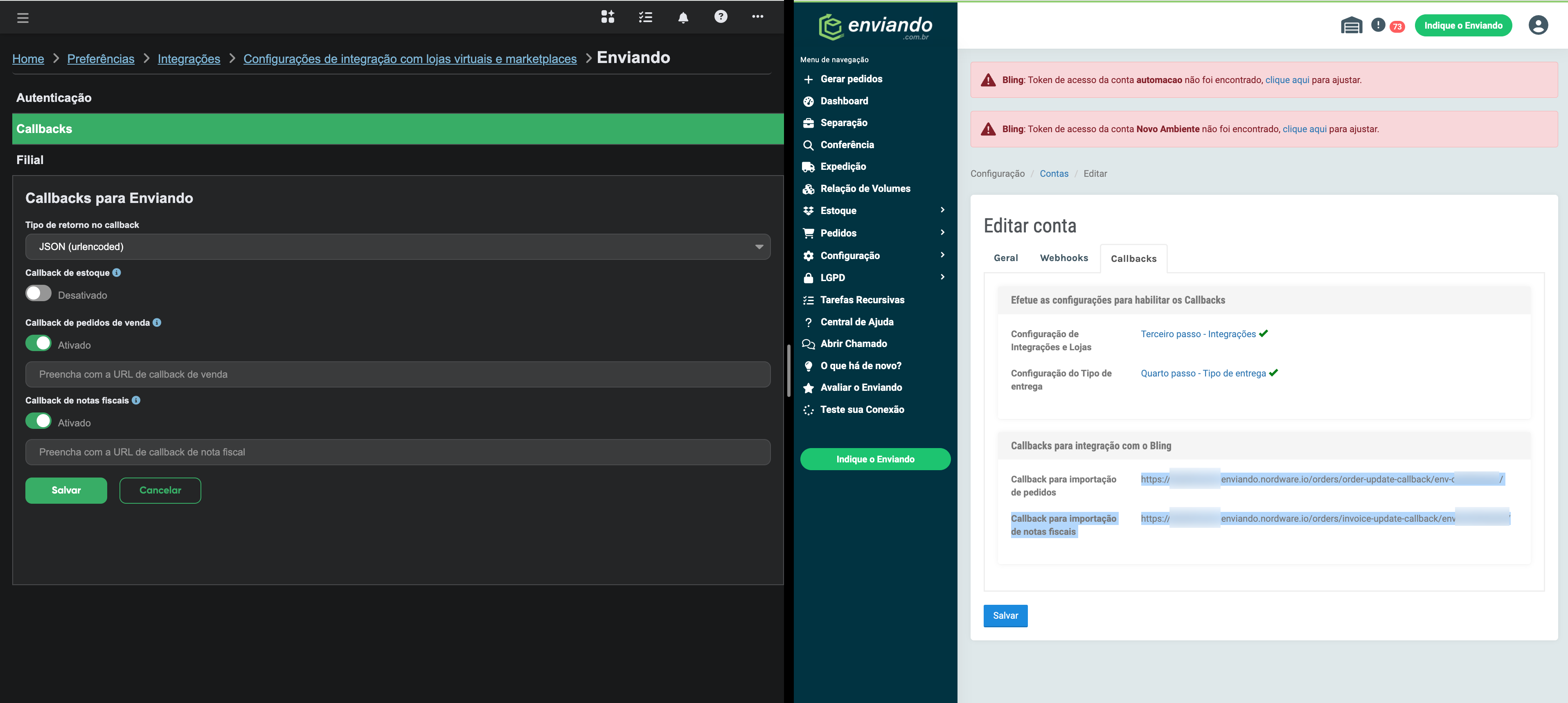Click the Bling panel vertical scrollbar
The height and width of the screenshot is (703, 1568).
(x=788, y=371)
